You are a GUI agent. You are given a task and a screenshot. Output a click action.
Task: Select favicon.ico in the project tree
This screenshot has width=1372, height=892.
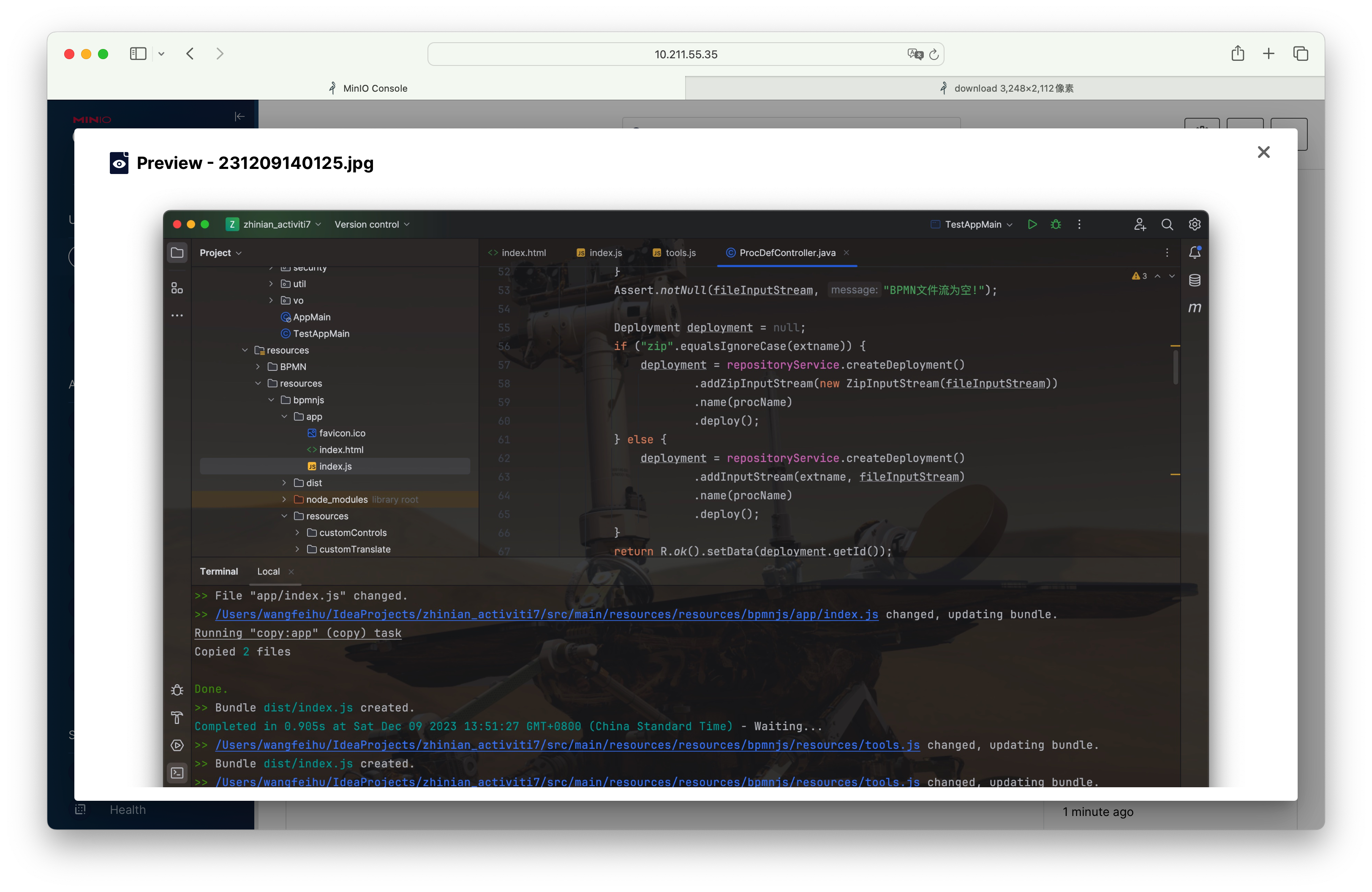pyautogui.click(x=336, y=433)
